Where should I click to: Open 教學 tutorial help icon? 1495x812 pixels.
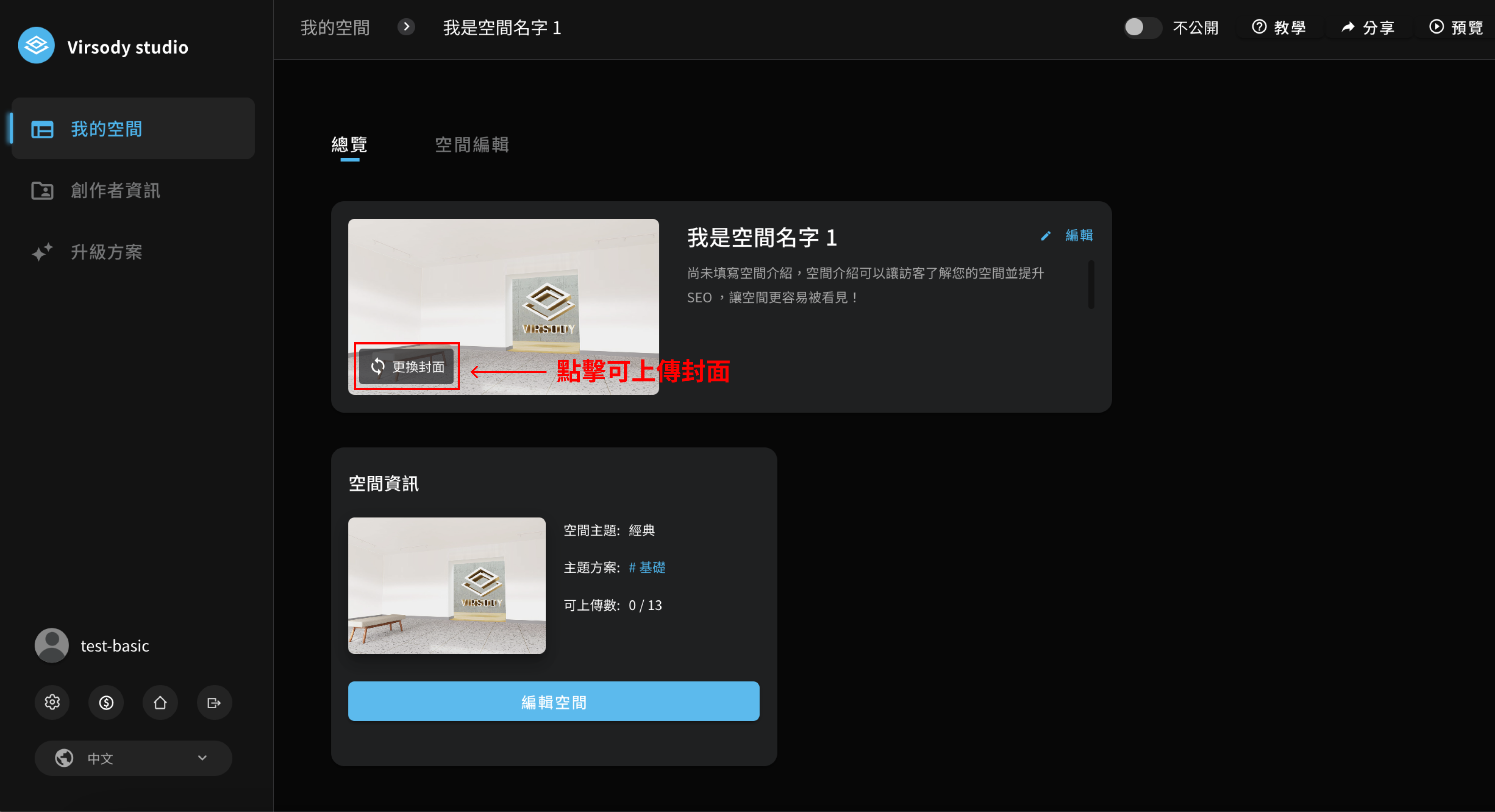tap(1259, 27)
